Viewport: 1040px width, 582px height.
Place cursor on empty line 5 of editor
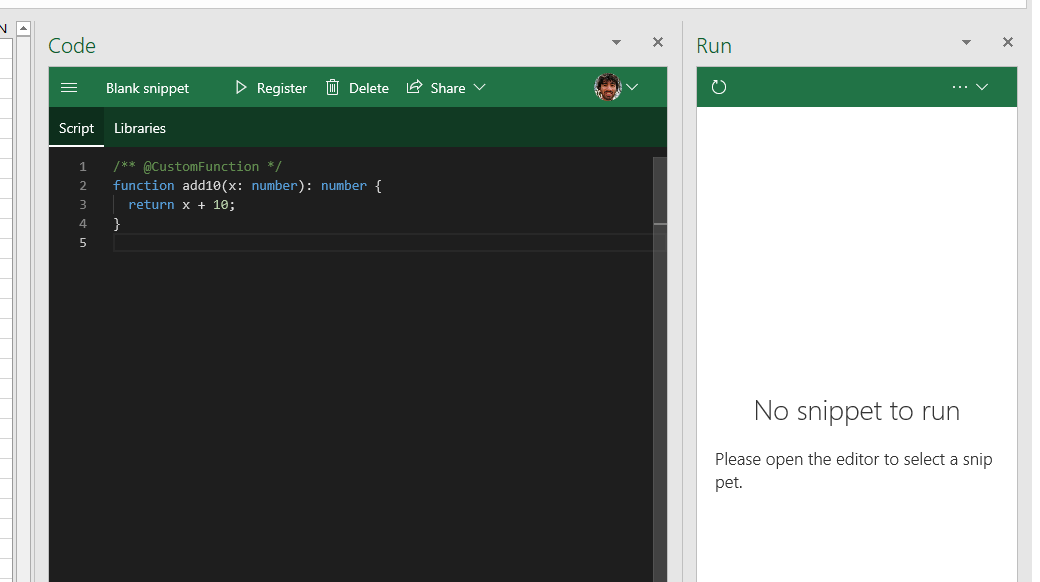click(x=200, y=242)
